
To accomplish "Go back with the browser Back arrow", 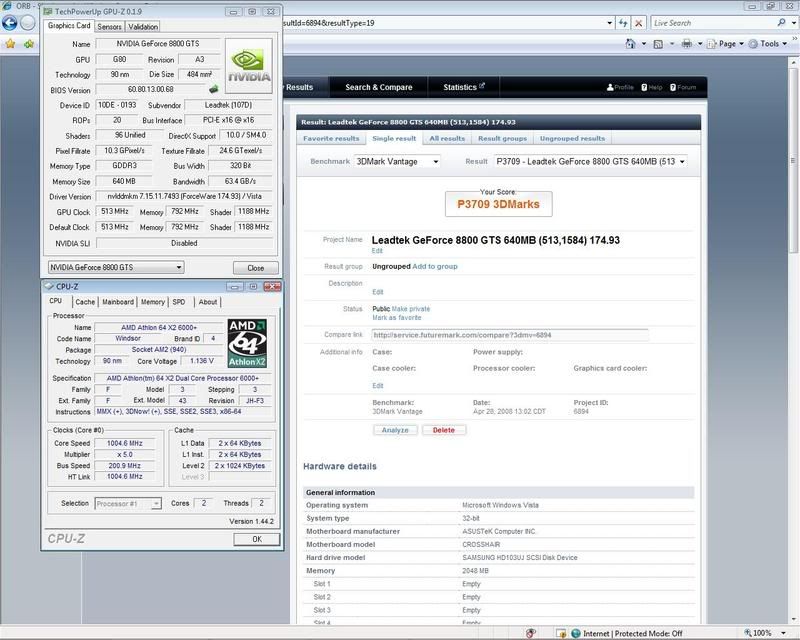I will (10, 23).
